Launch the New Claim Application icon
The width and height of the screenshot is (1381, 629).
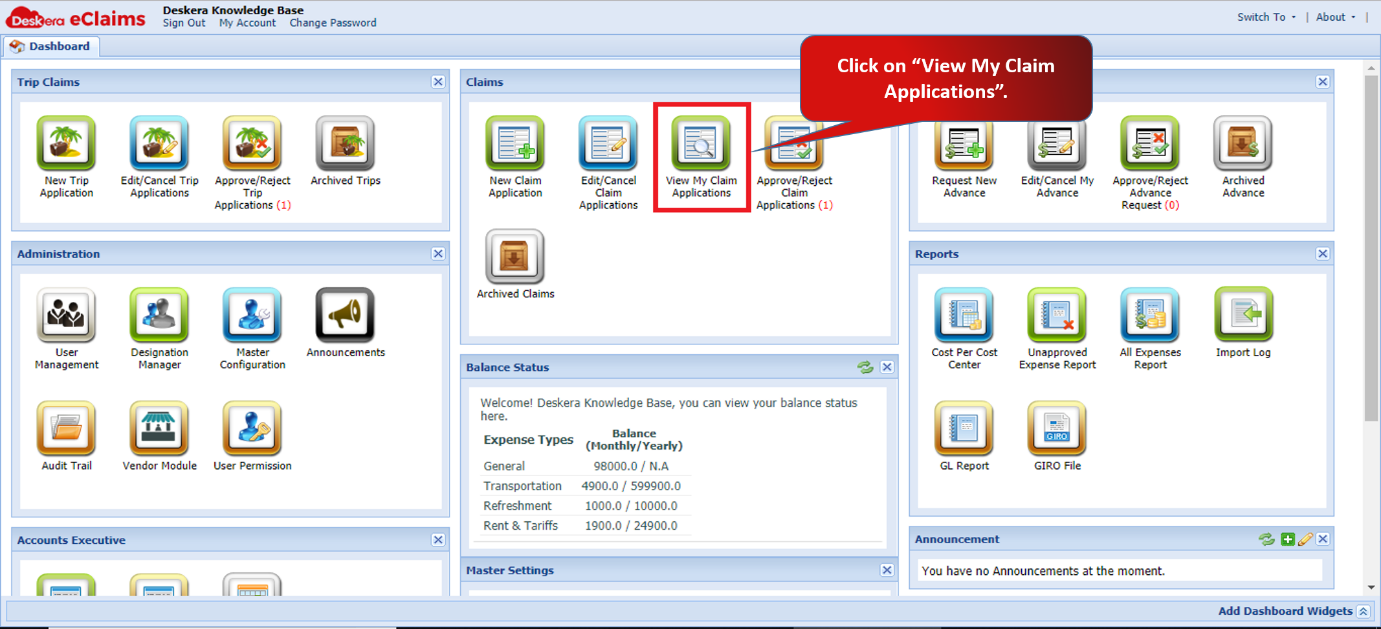tap(515, 143)
